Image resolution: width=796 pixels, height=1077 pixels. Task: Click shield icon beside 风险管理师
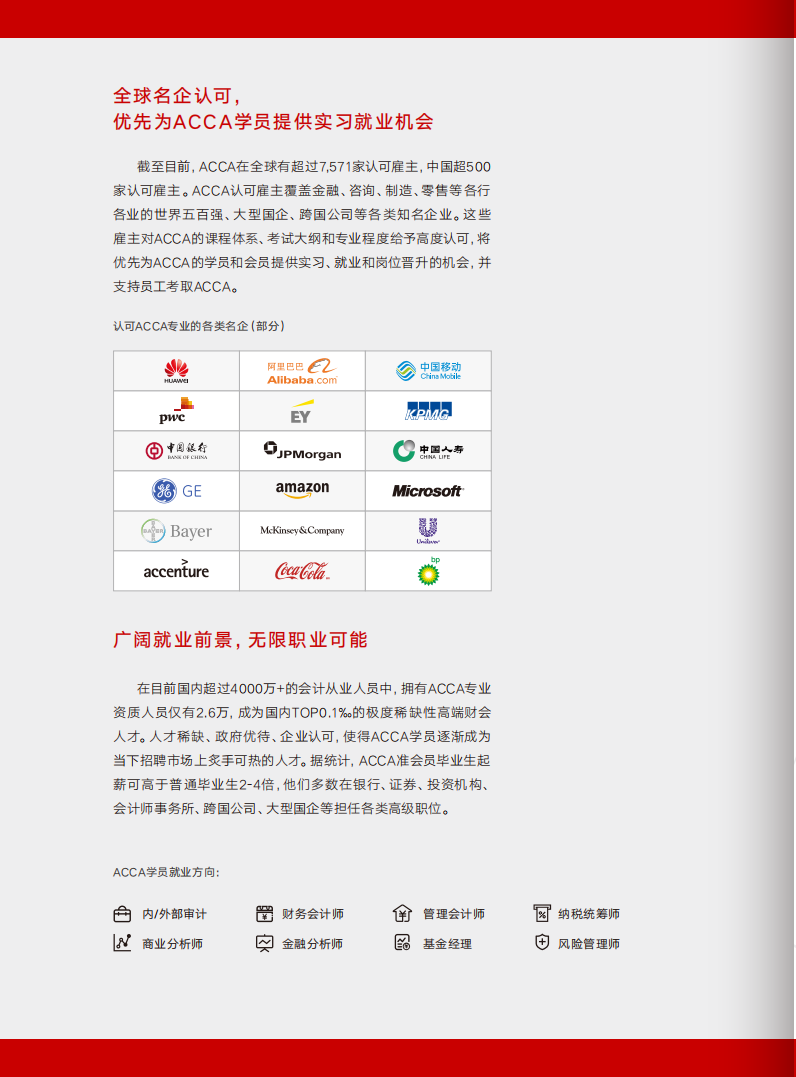tap(542, 942)
